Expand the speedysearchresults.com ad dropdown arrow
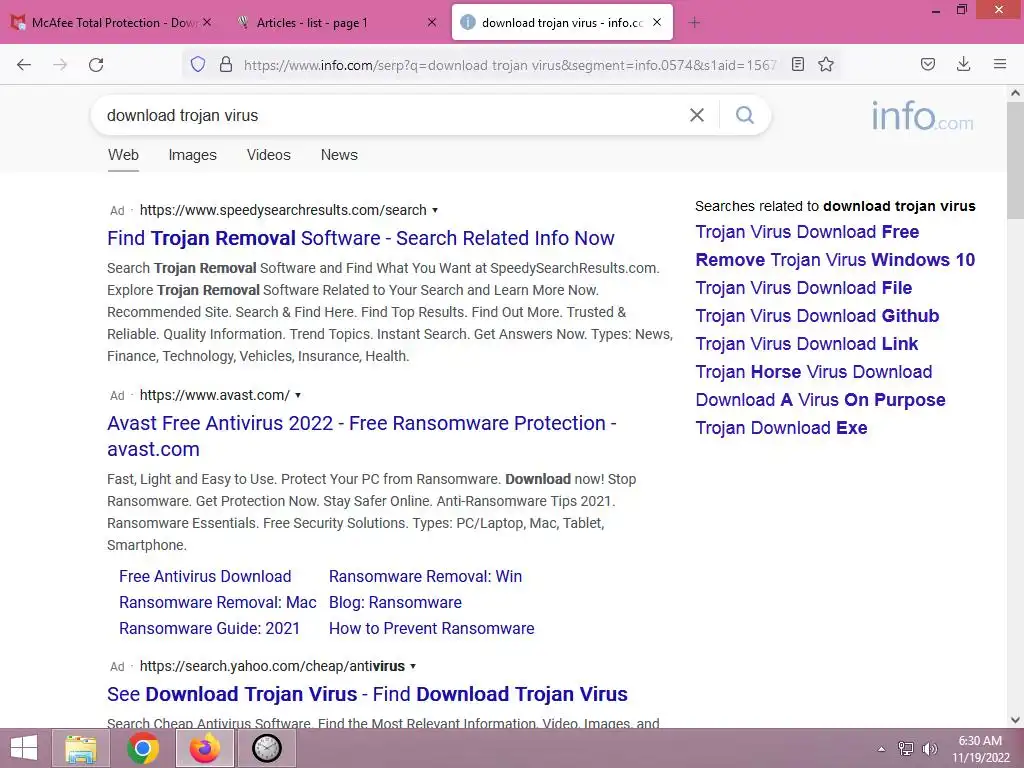 coord(435,210)
